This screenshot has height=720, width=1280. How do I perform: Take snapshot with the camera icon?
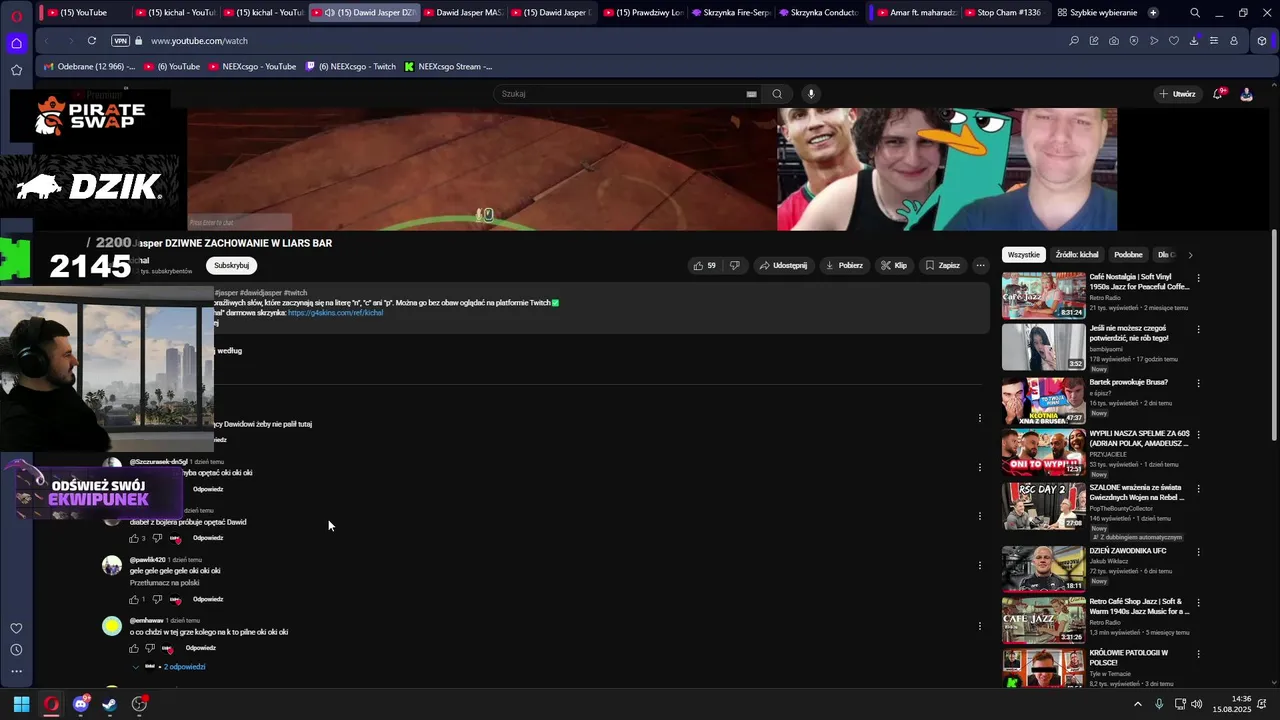[1114, 41]
